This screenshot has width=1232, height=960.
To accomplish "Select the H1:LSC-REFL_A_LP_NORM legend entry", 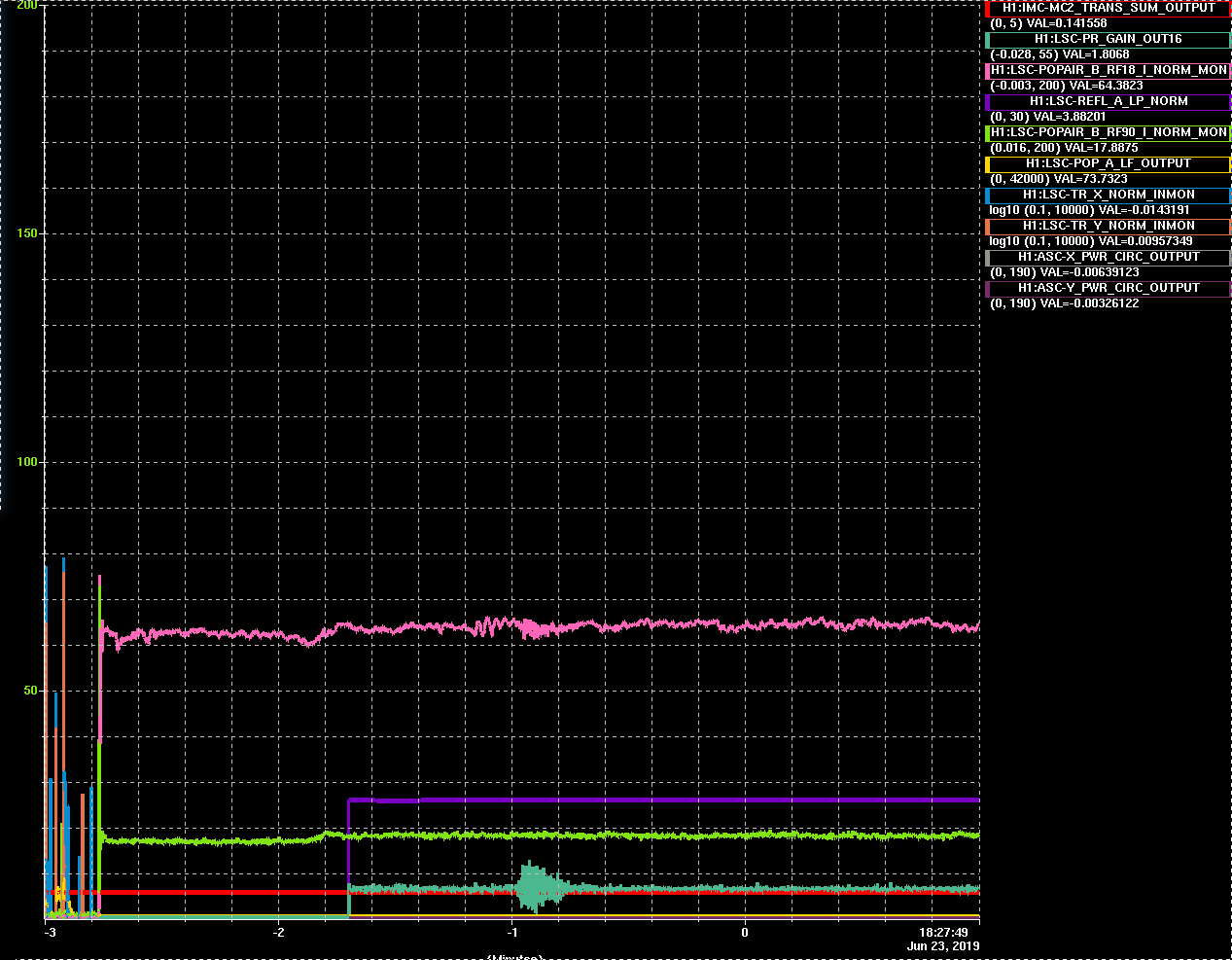I will 1108,101.
